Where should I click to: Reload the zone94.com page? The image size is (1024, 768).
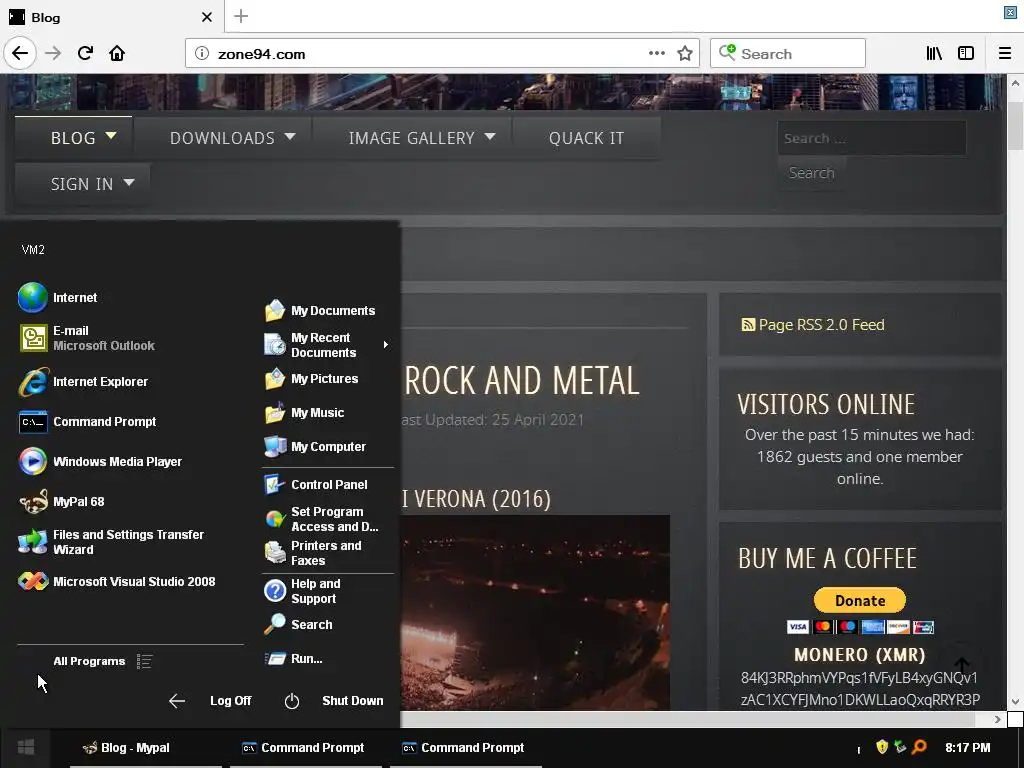[85, 54]
